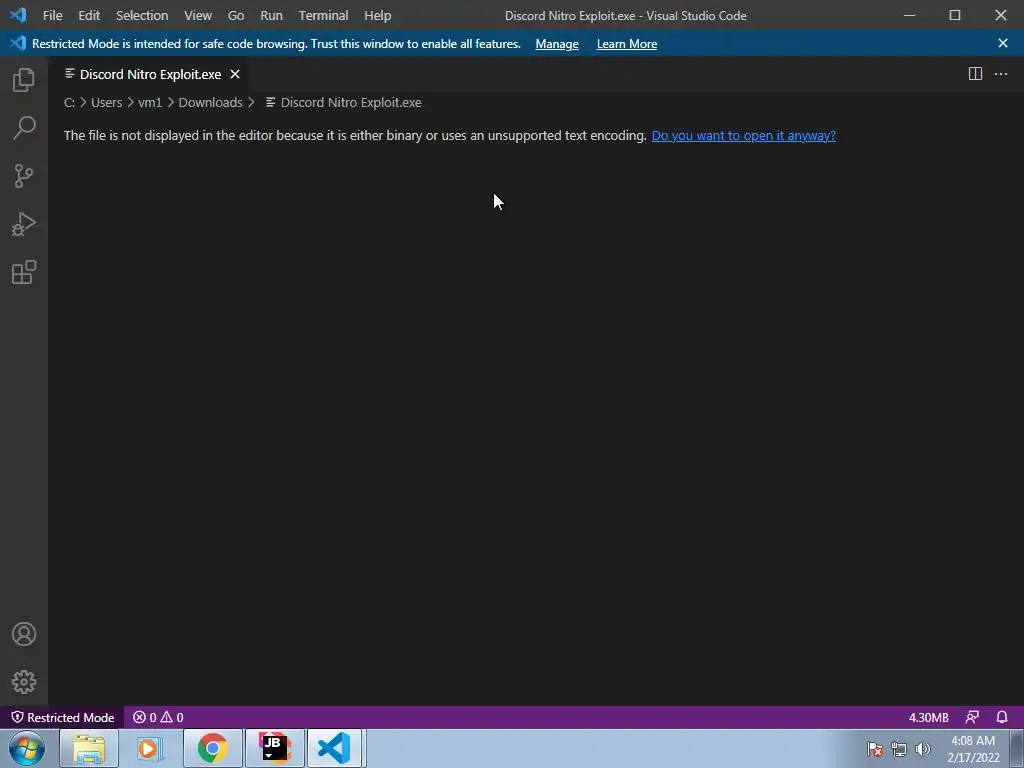
Task: Open File Explorer from the taskbar
Action: point(89,748)
